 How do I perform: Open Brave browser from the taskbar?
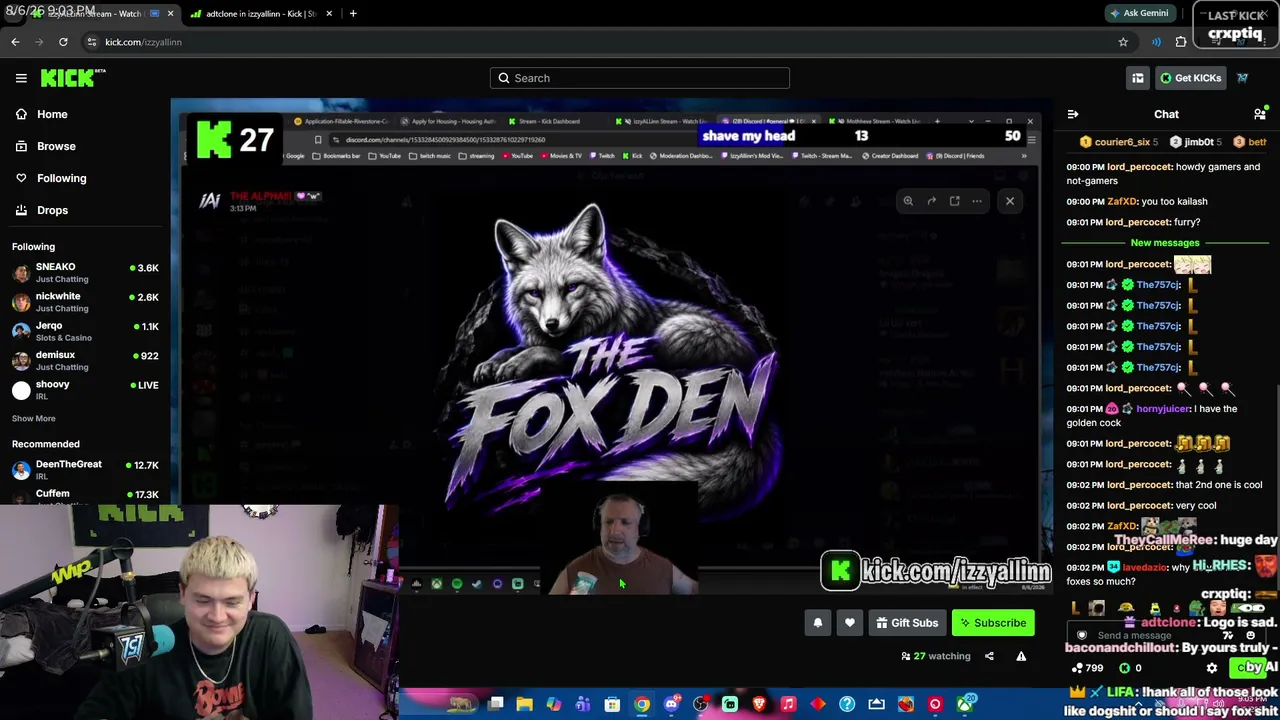pyautogui.click(x=759, y=704)
